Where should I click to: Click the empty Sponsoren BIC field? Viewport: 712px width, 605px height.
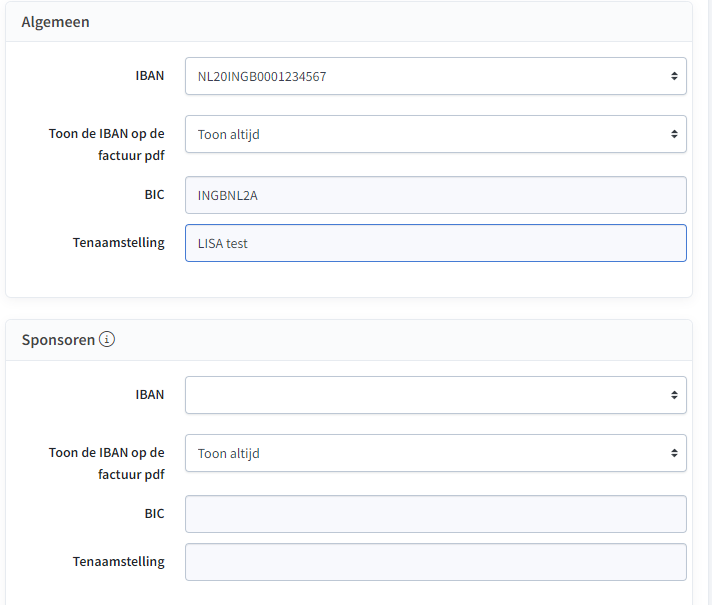pyautogui.click(x=435, y=514)
